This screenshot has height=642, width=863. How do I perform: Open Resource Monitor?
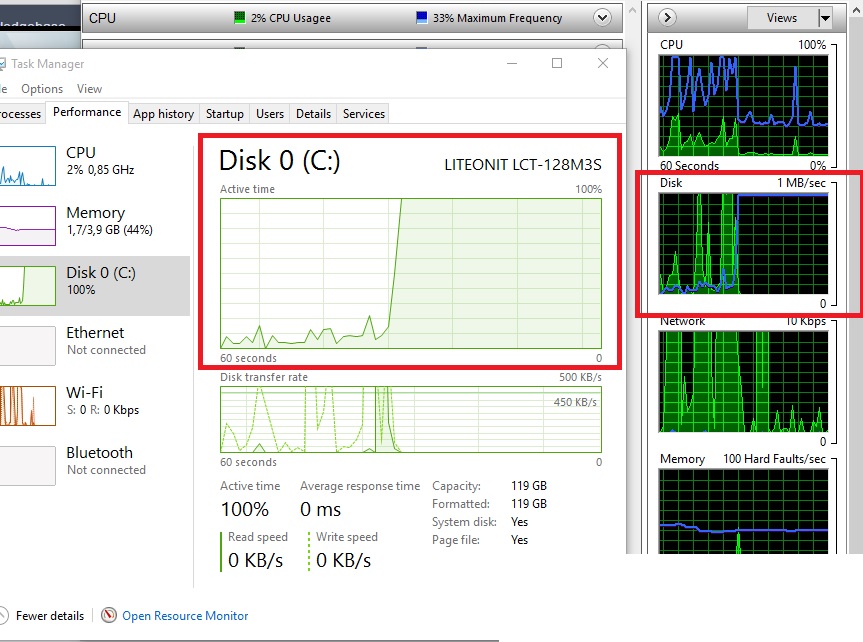click(185, 615)
